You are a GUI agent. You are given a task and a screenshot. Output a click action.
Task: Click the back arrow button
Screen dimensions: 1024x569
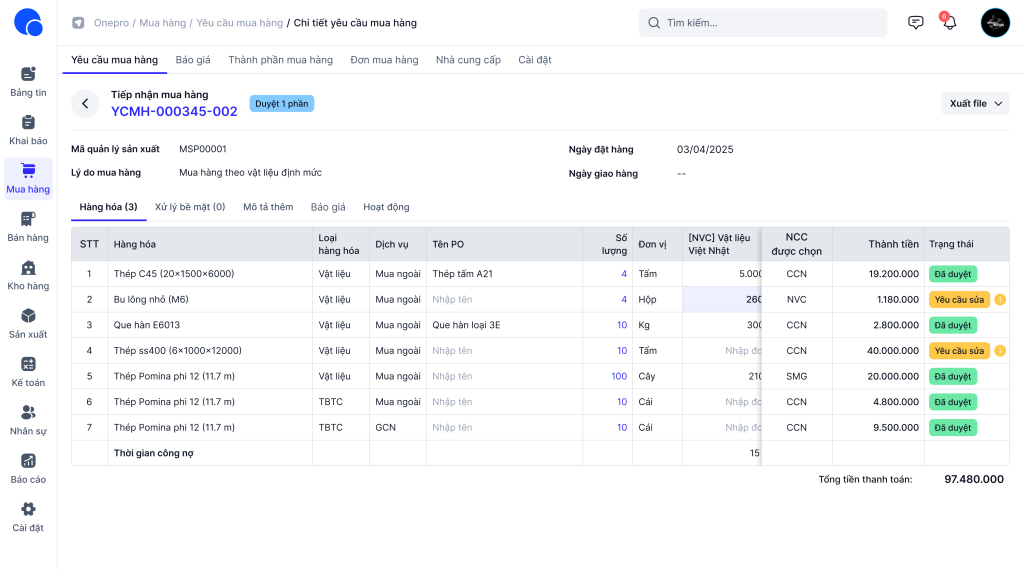[x=85, y=103]
